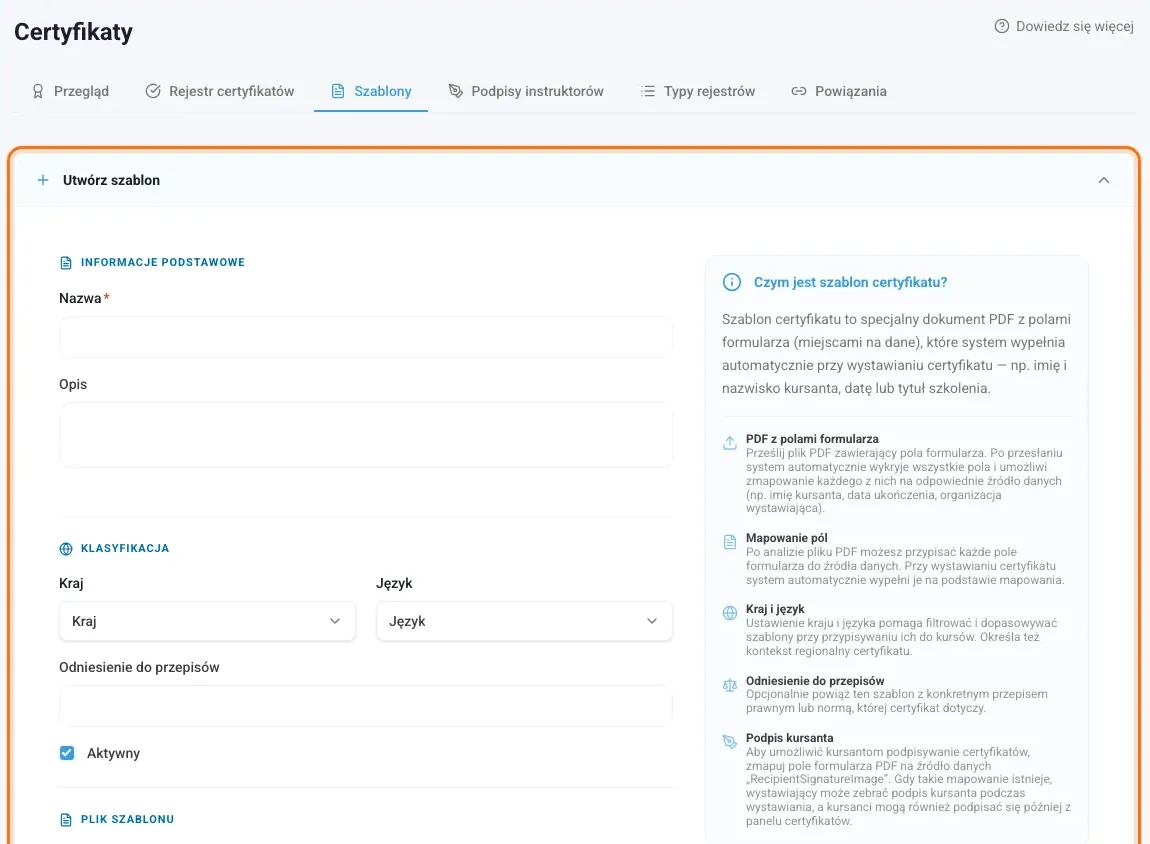Open the Rejestr certyfikatów tab
This screenshot has width=1150, height=844.
pos(220,91)
